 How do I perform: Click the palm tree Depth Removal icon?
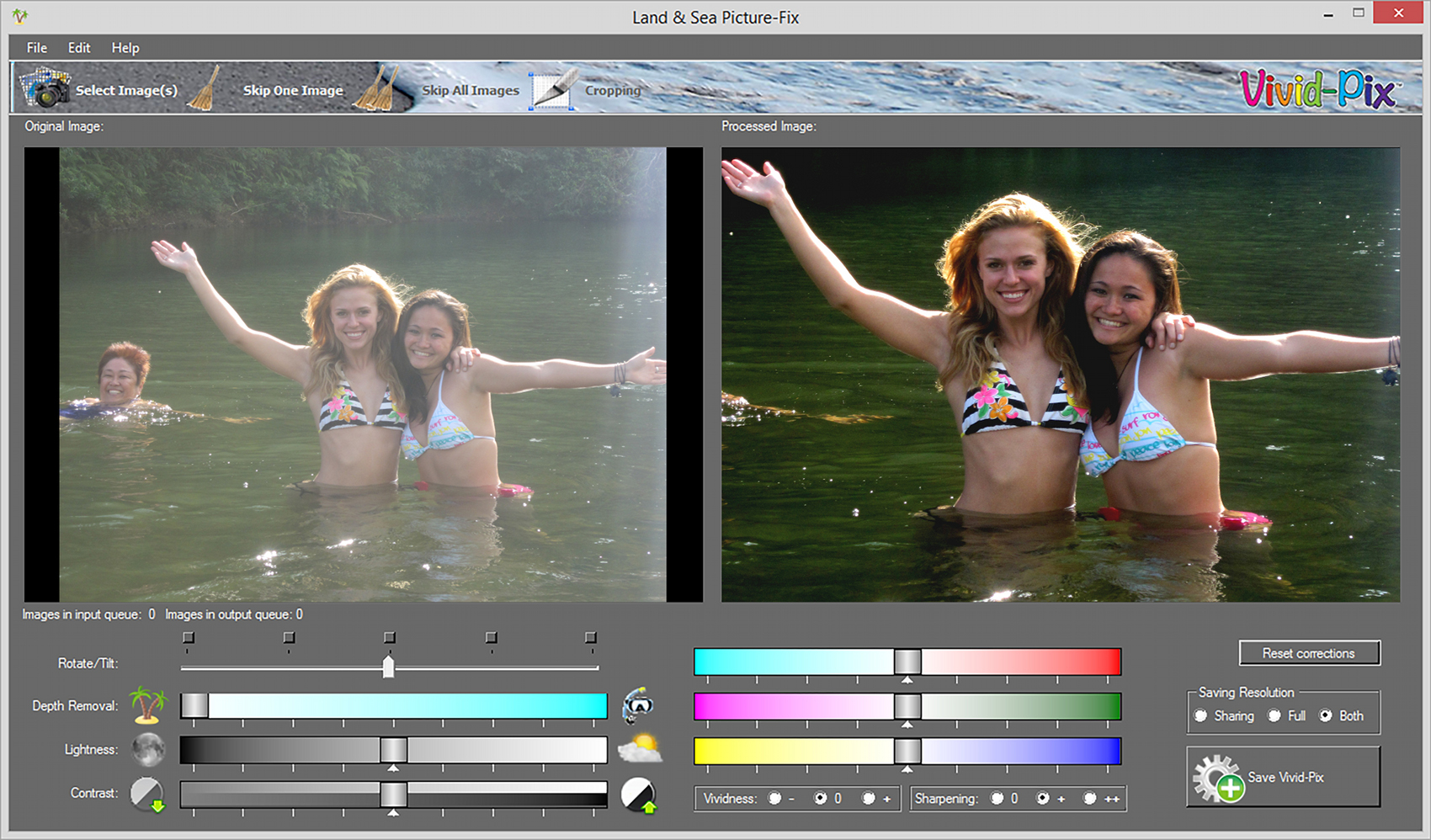click(148, 705)
